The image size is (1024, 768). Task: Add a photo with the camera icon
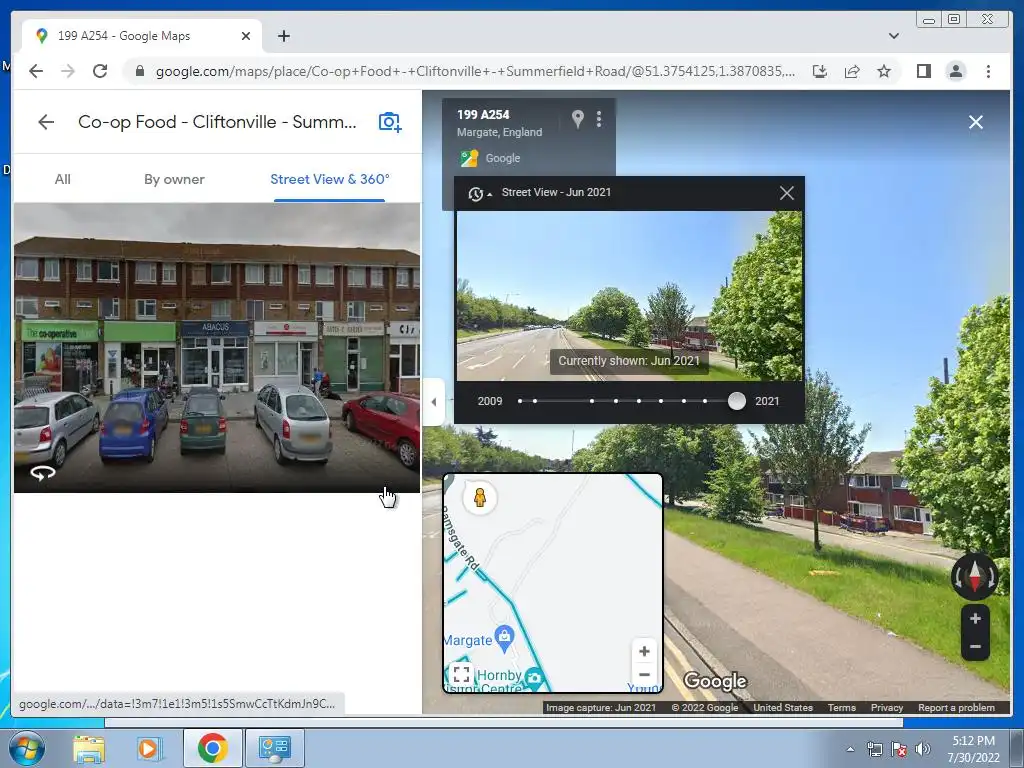coord(389,122)
